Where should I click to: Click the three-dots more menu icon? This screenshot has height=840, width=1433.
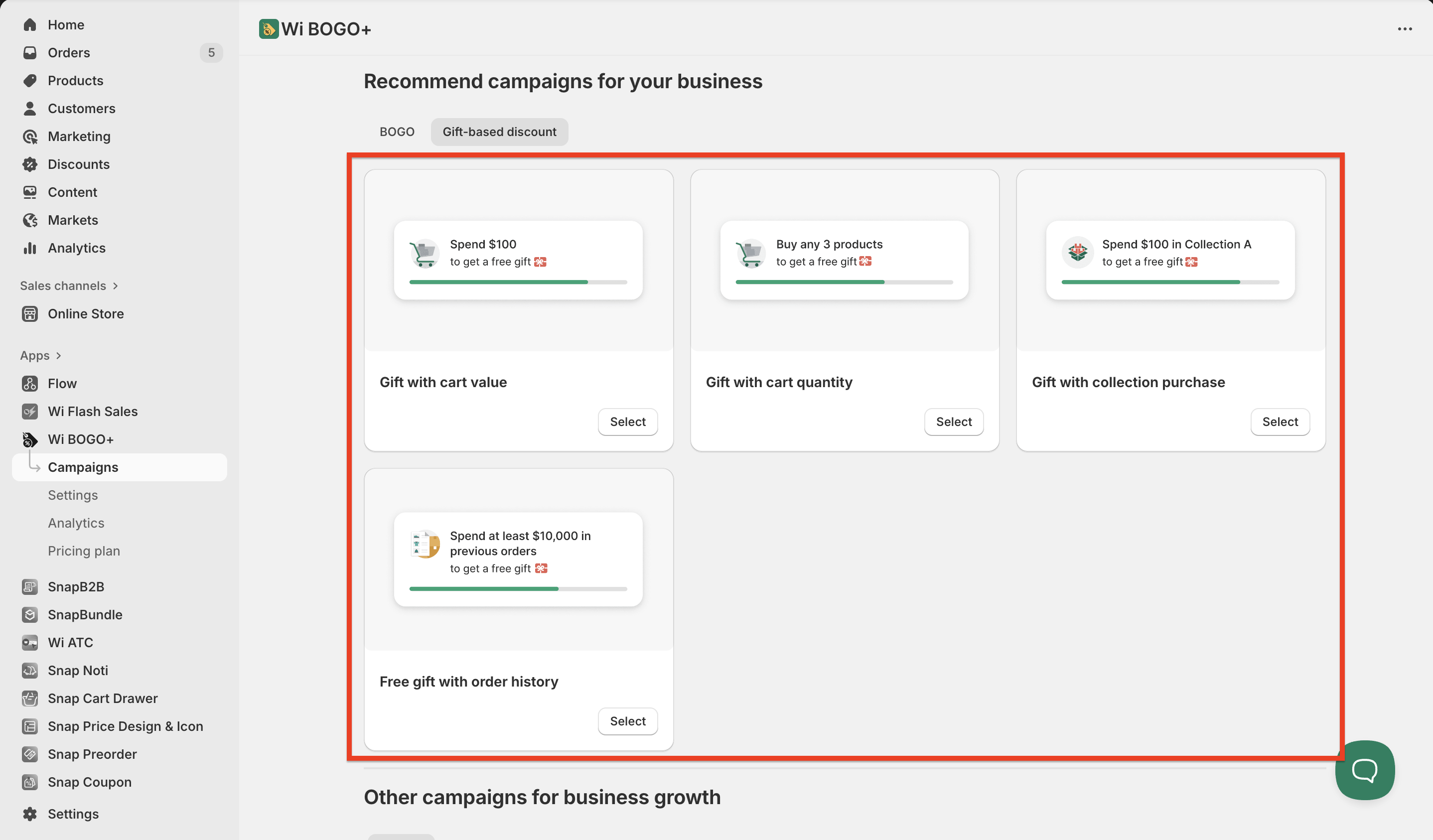tap(1405, 29)
